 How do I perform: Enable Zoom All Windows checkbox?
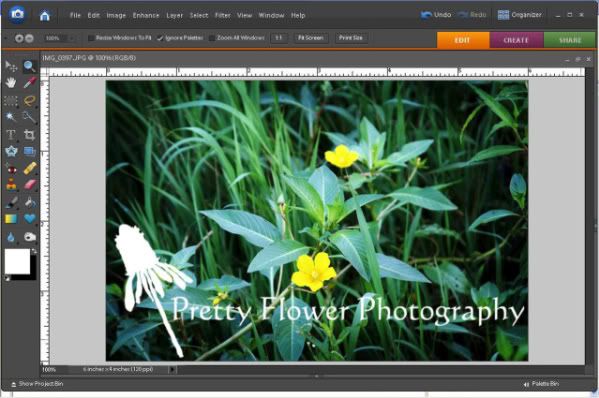212,38
